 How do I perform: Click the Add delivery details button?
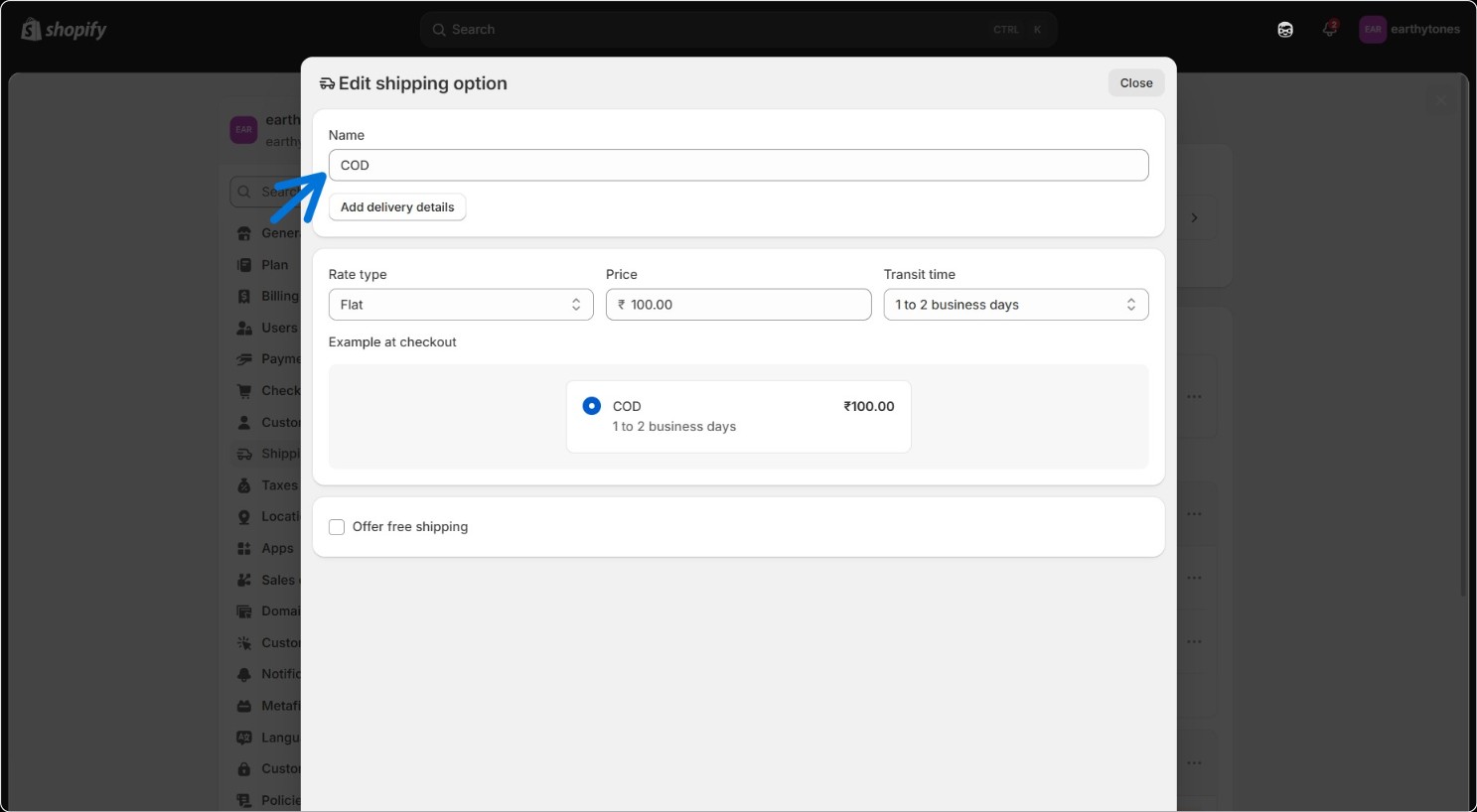[397, 207]
